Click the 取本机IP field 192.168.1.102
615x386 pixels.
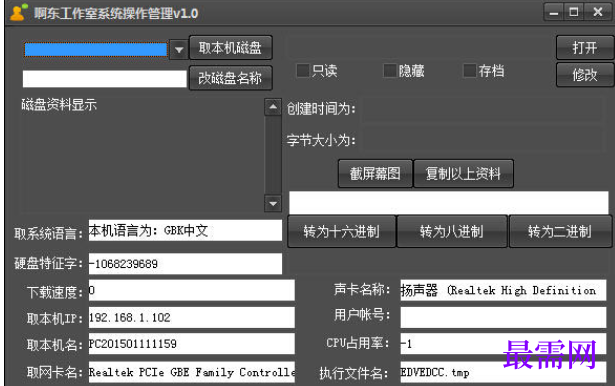coord(191,317)
